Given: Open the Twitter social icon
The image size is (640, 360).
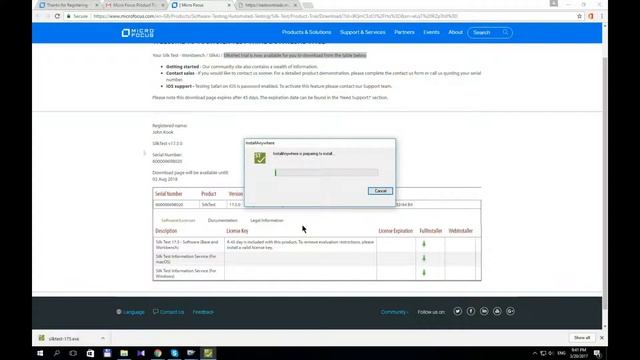Looking at the screenshot, I should tap(458, 311).
